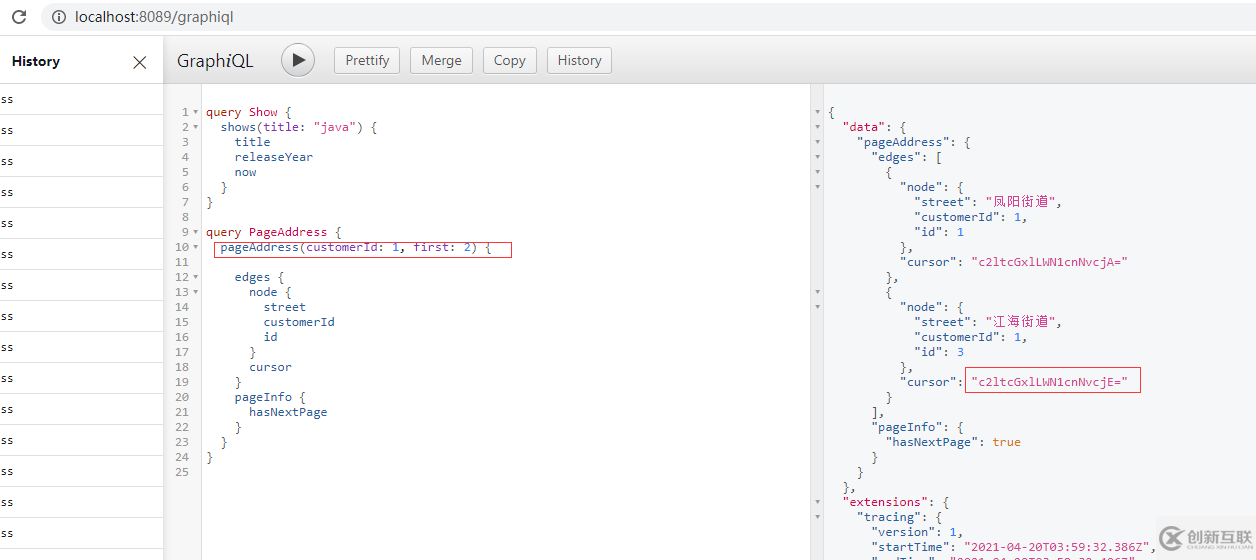Click the pageAddress query line in the editor
1256x560 pixels.
(x=355, y=247)
